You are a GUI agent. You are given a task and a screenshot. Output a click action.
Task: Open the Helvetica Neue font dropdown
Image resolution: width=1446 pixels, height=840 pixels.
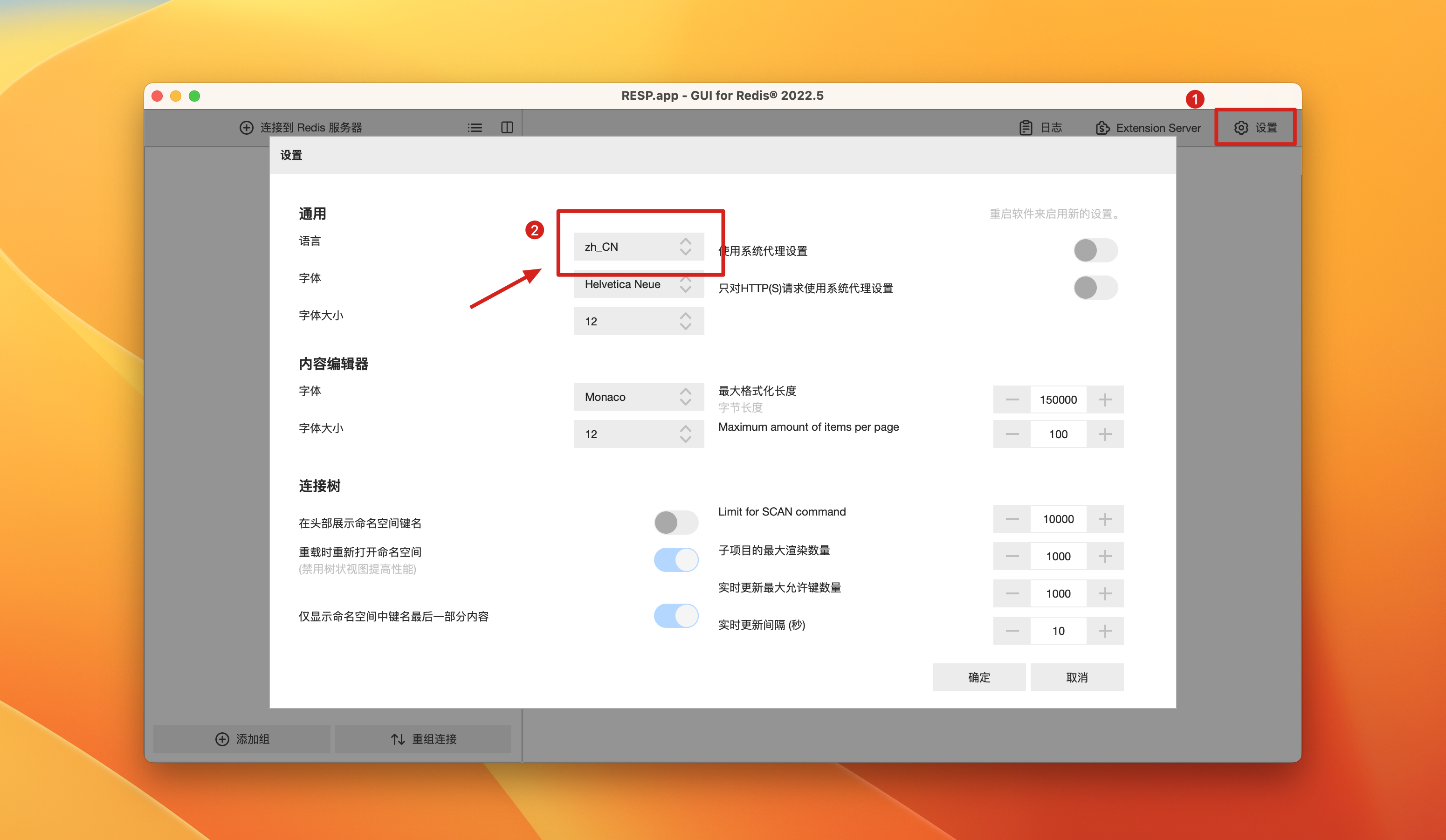pyautogui.click(x=638, y=285)
